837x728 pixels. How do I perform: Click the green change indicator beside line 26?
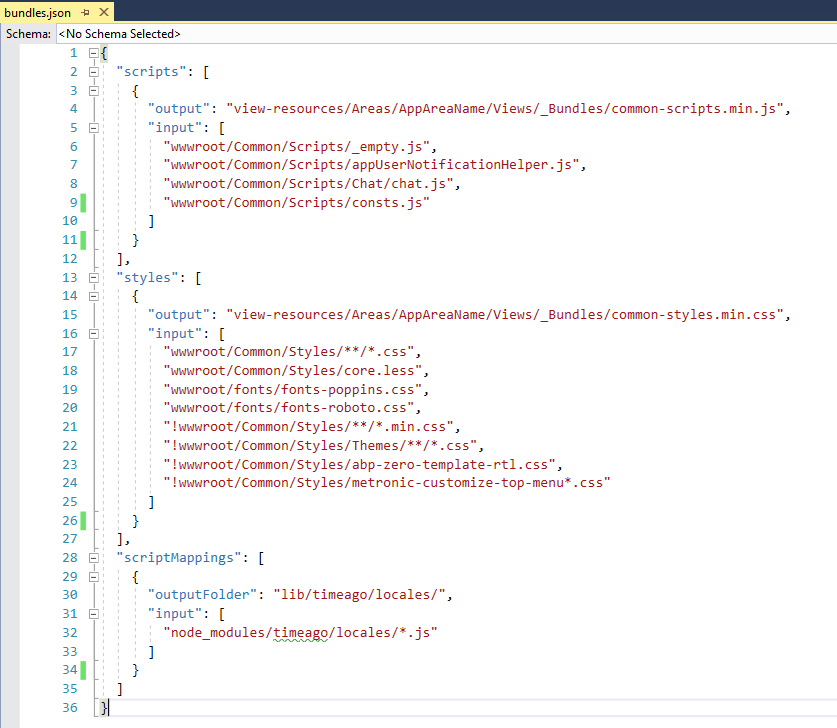81,521
